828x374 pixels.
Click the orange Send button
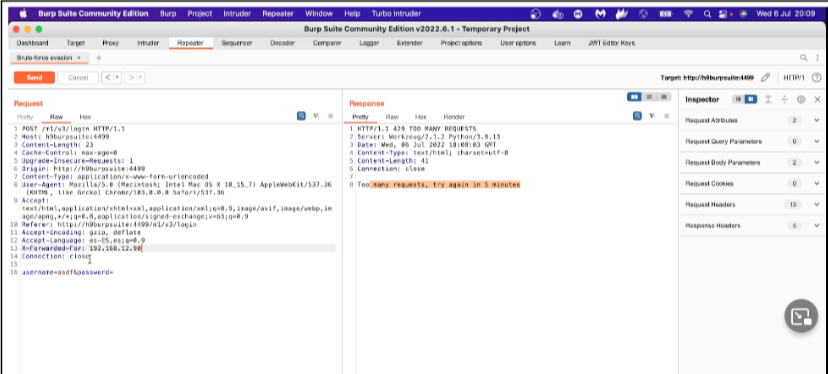(34, 78)
